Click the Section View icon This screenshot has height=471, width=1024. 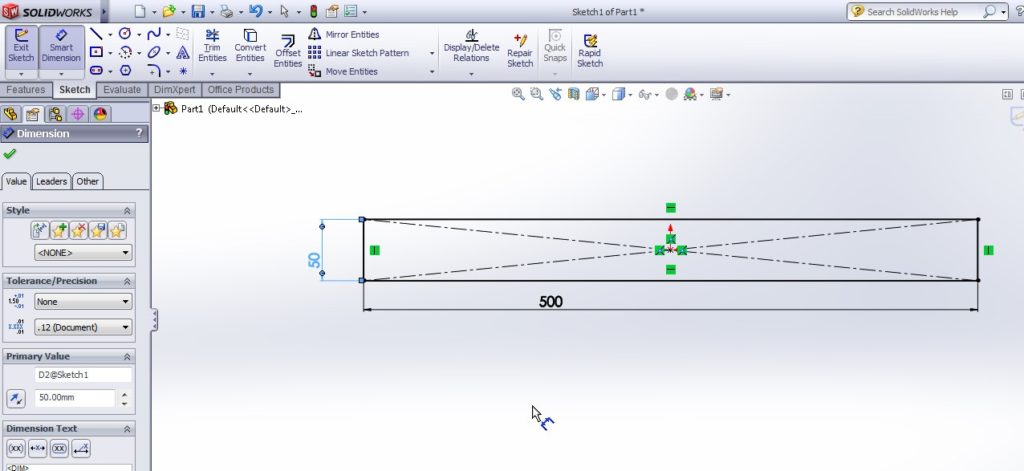(573, 94)
